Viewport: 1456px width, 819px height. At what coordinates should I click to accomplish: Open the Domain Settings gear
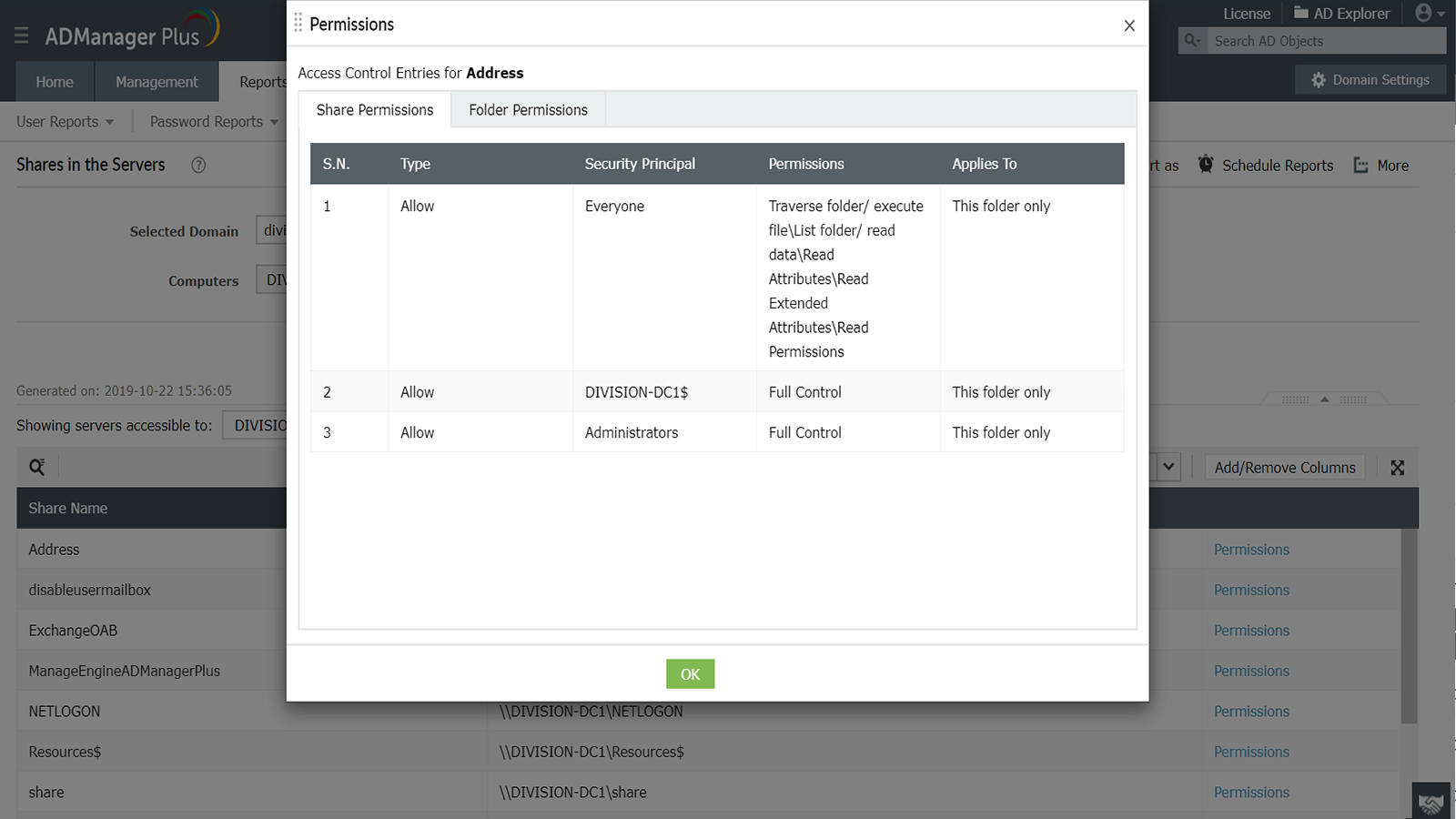tap(1319, 80)
